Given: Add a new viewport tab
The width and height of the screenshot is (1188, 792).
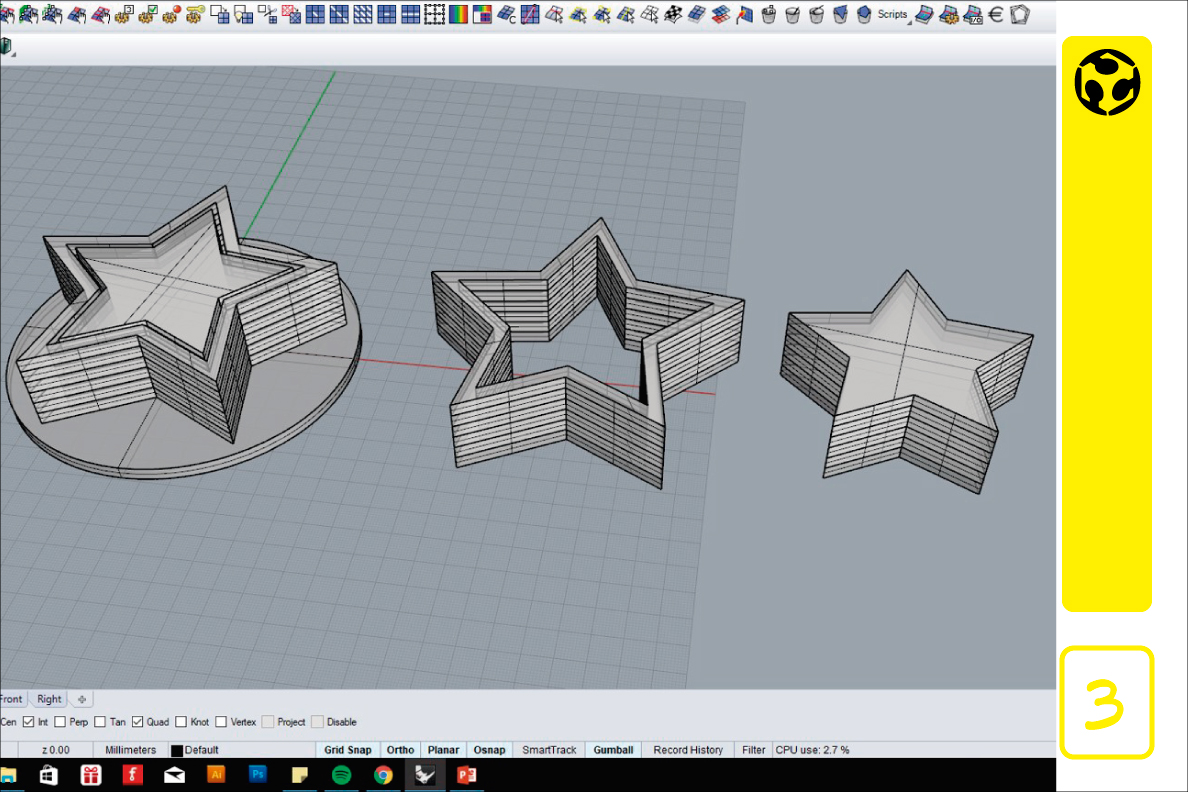Looking at the screenshot, I should pyautogui.click(x=82, y=699).
